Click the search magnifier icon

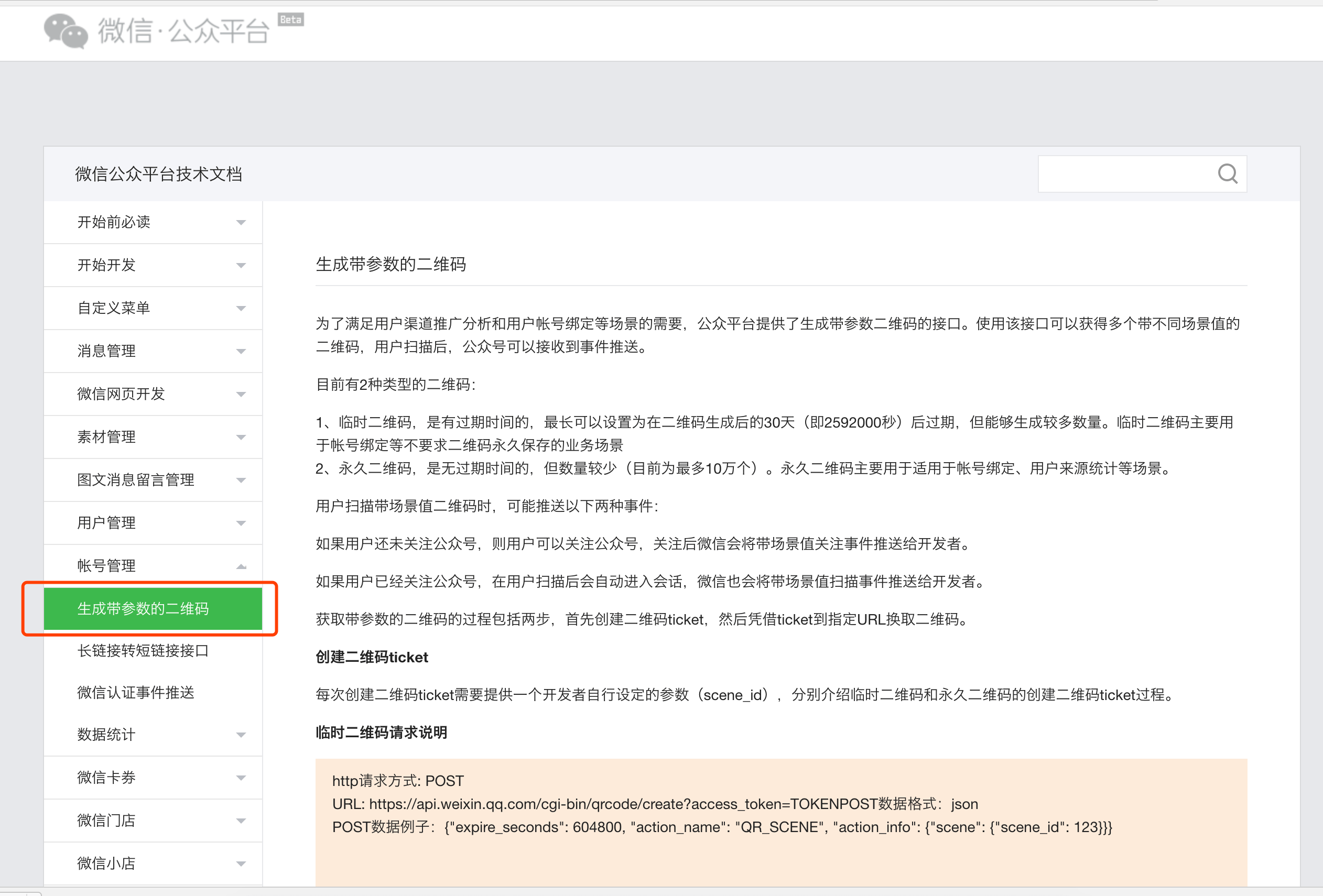(x=1228, y=173)
